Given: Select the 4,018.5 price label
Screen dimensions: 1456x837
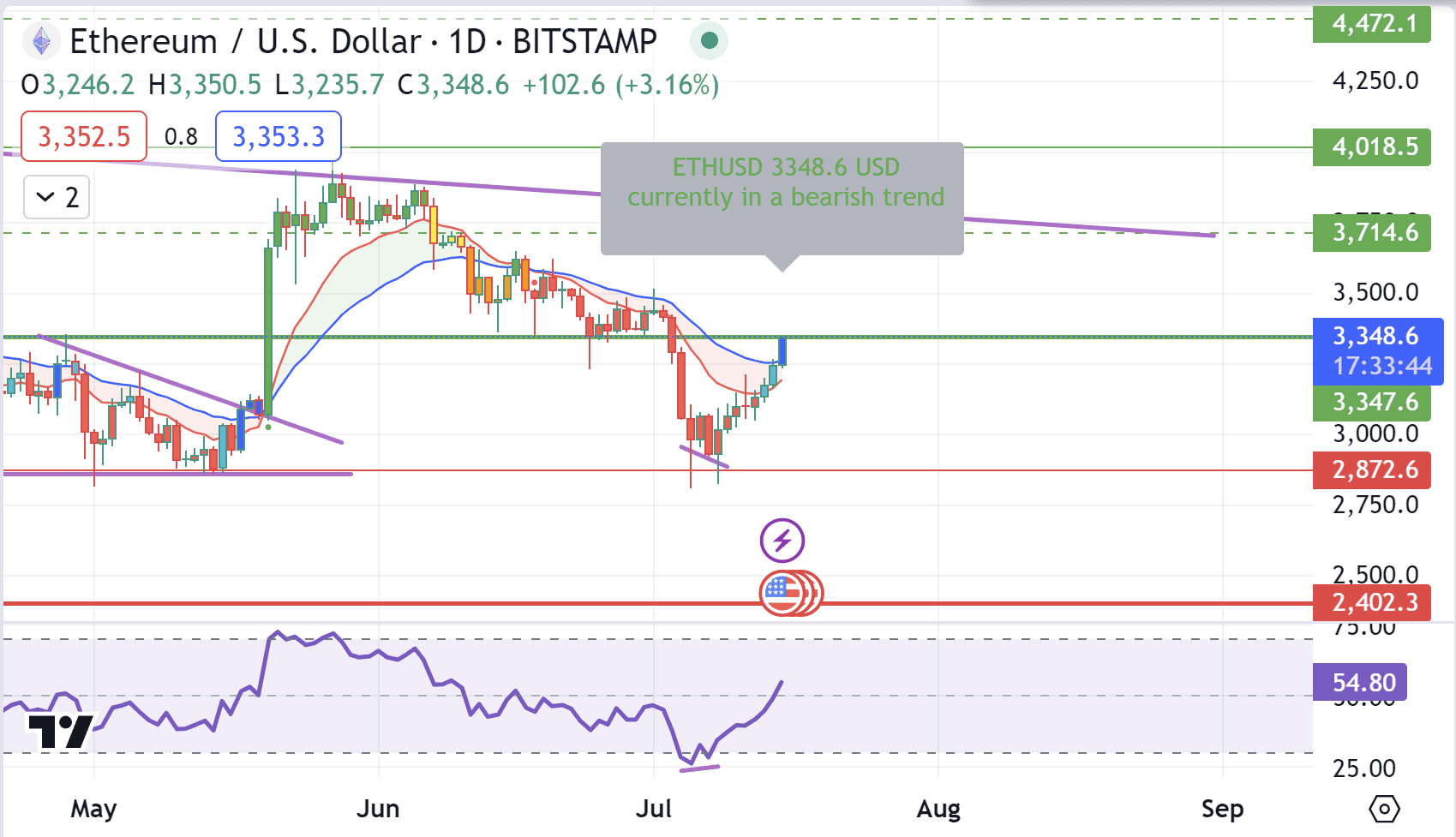Looking at the screenshot, I should 1372,146.
